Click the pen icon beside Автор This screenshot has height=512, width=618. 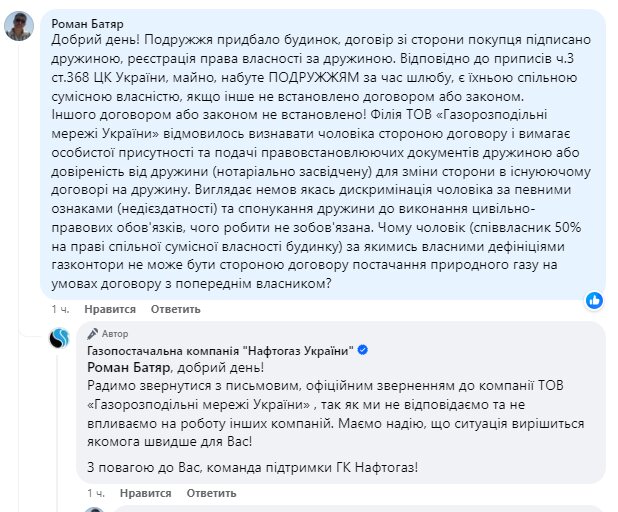[92, 334]
